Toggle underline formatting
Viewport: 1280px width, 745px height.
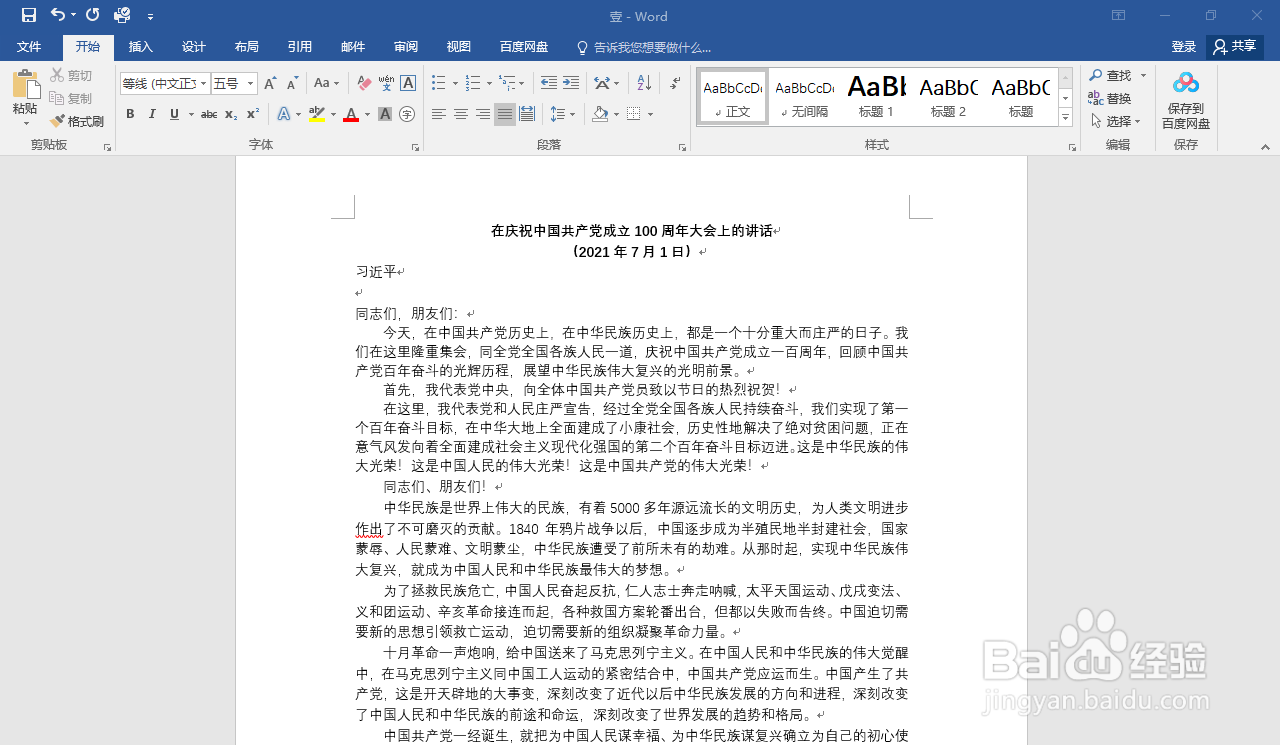(174, 114)
